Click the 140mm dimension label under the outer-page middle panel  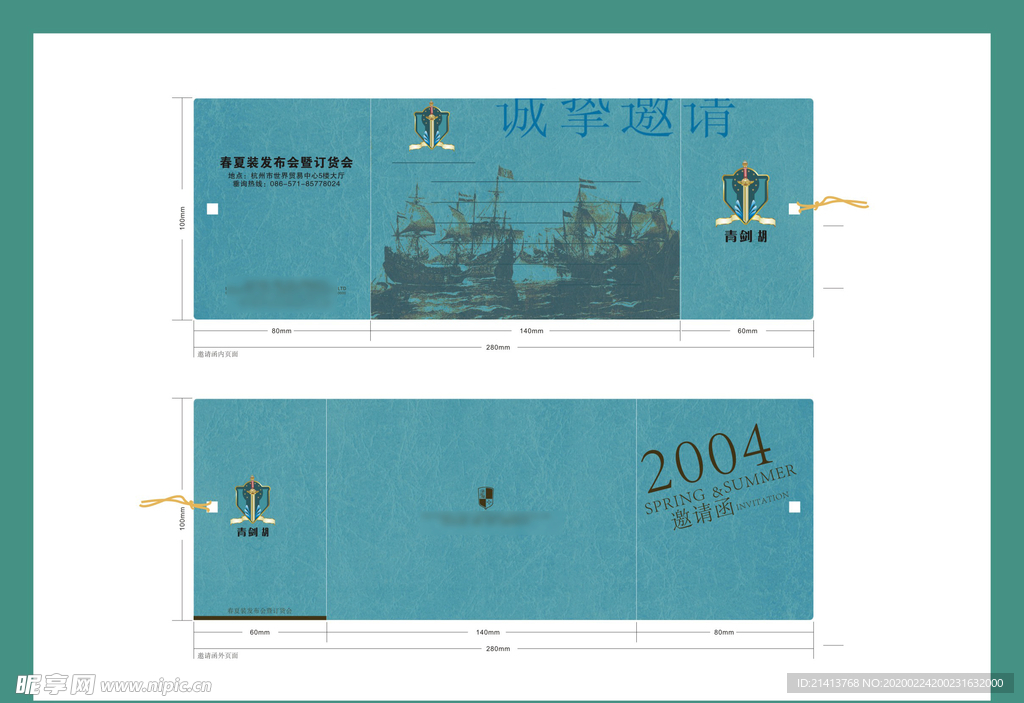[x=488, y=632]
